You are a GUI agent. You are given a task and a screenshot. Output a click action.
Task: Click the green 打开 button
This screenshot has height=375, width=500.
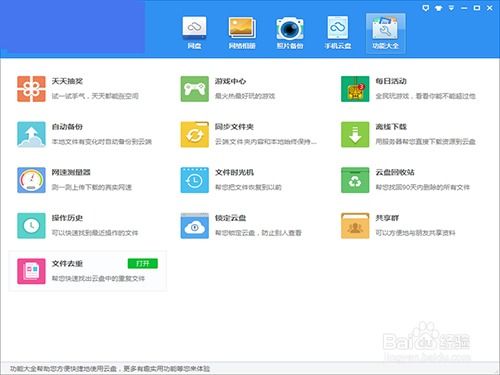pos(143,263)
